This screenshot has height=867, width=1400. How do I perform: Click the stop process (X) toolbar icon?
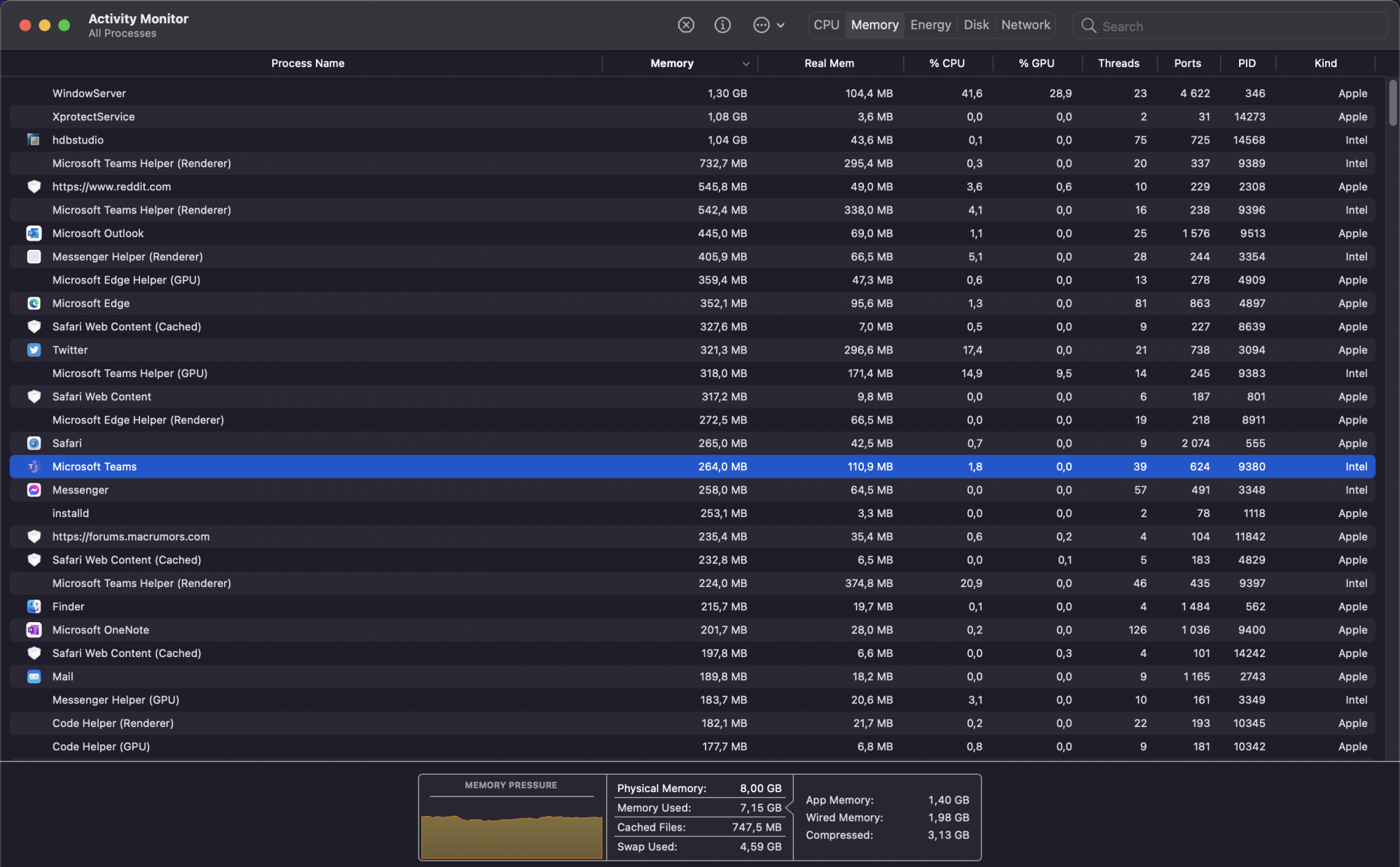pos(686,25)
